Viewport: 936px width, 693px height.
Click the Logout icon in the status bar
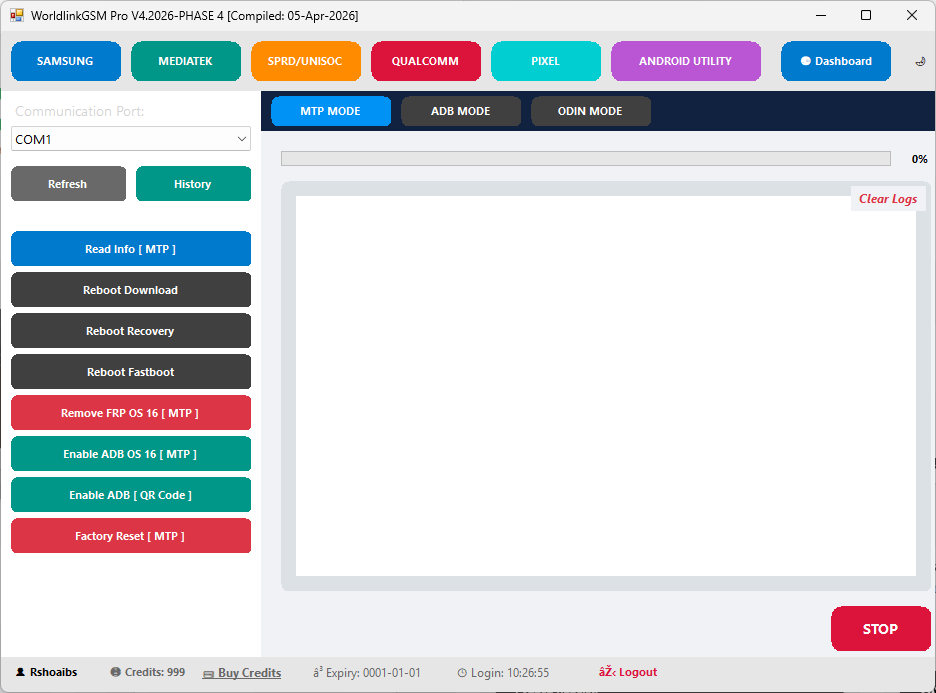pyautogui.click(x=607, y=672)
